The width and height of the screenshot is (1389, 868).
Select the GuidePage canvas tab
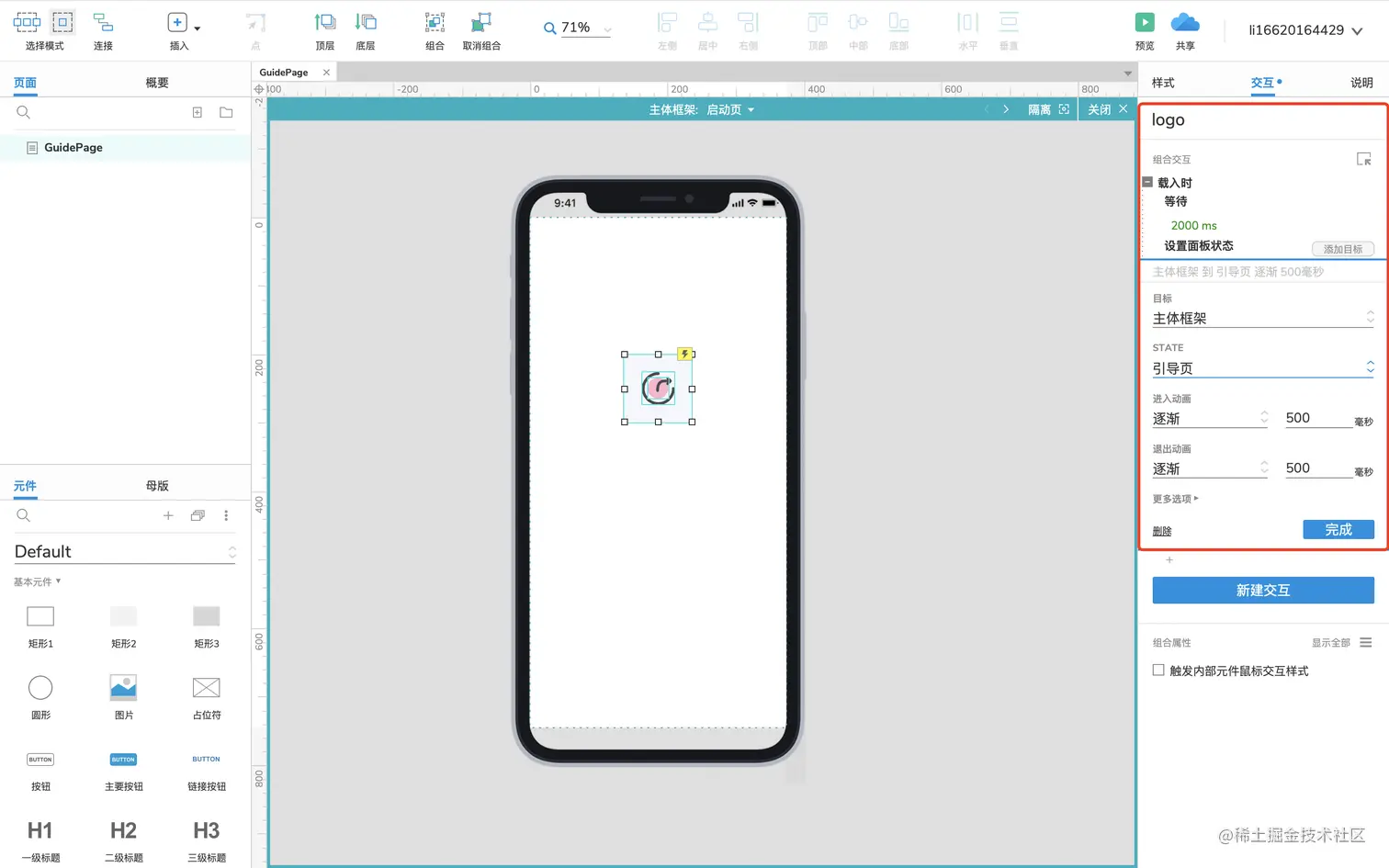pyautogui.click(x=284, y=73)
